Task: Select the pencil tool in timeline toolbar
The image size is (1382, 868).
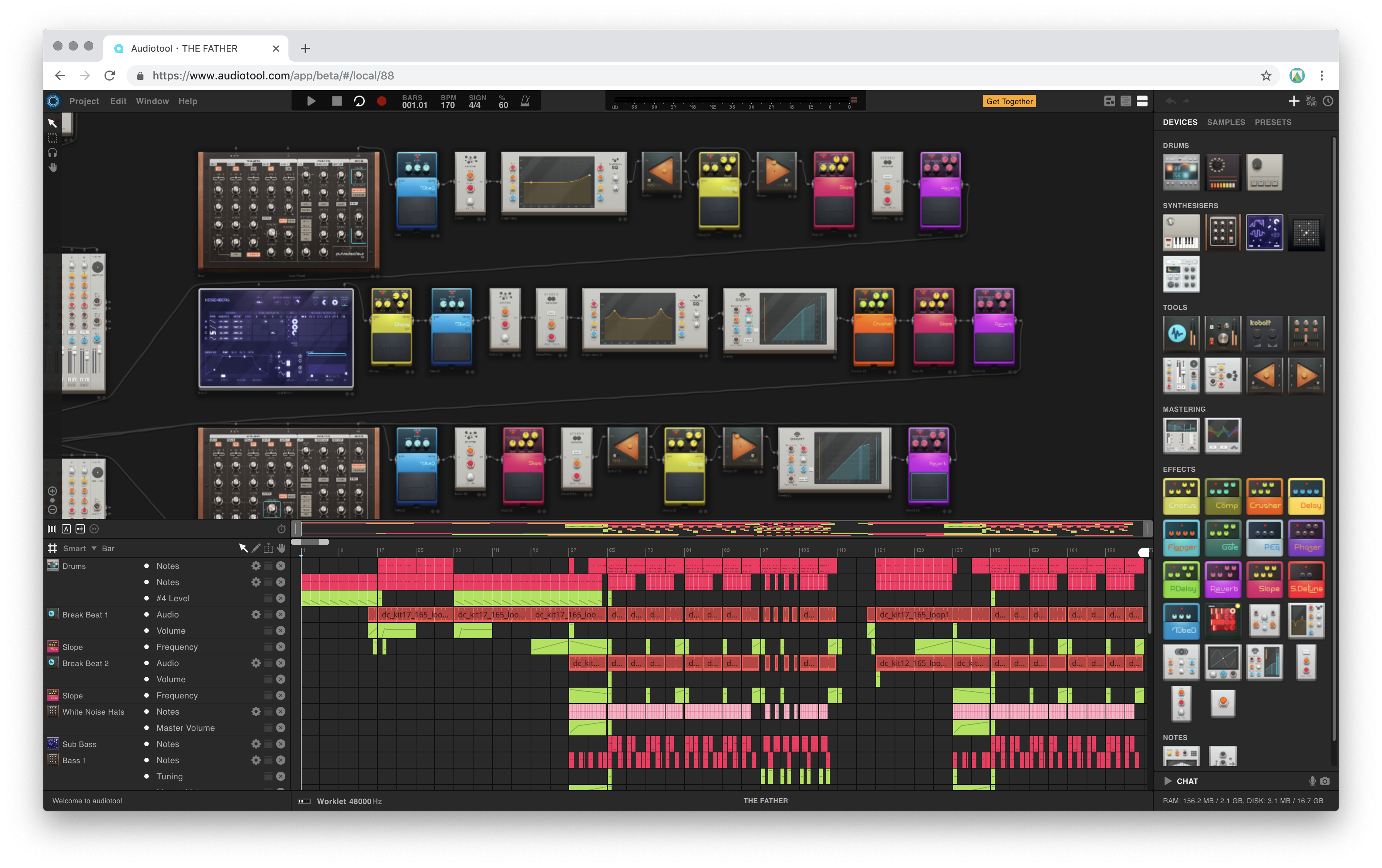Action: (256, 548)
